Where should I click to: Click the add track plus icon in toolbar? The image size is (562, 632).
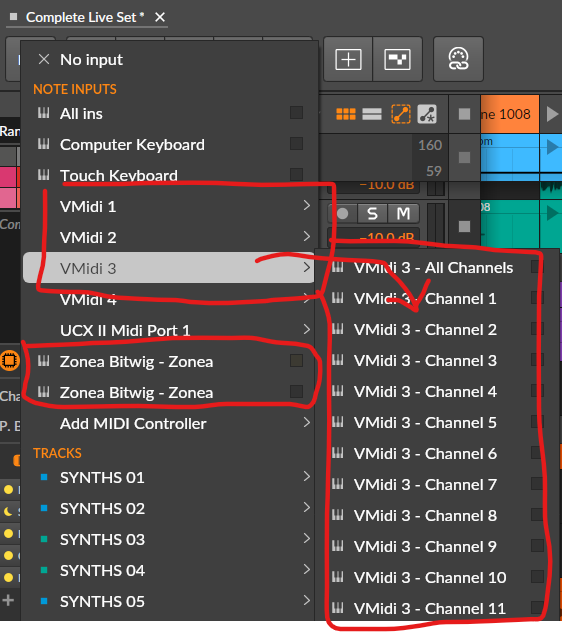coord(348,59)
